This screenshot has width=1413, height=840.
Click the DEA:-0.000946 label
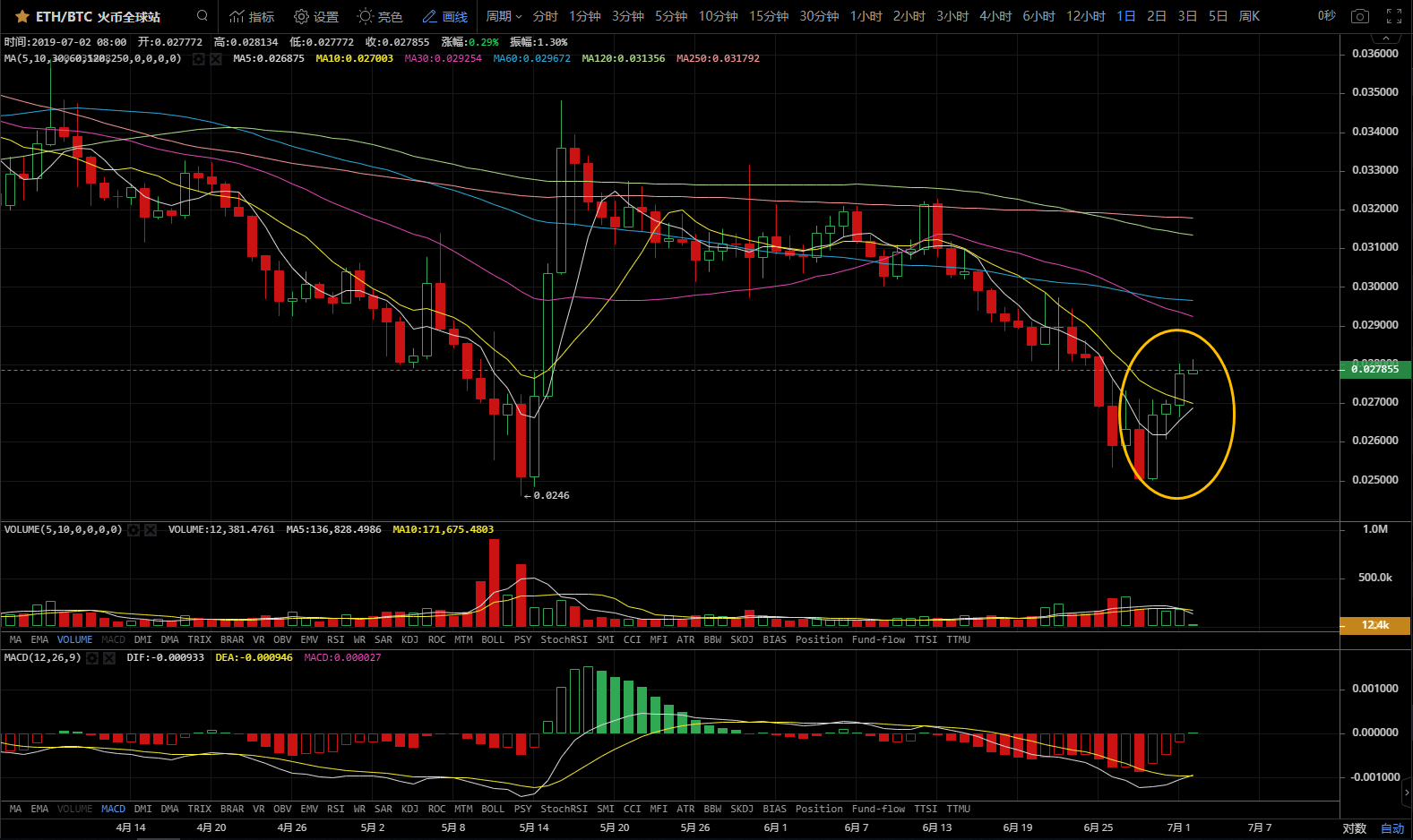[254, 657]
